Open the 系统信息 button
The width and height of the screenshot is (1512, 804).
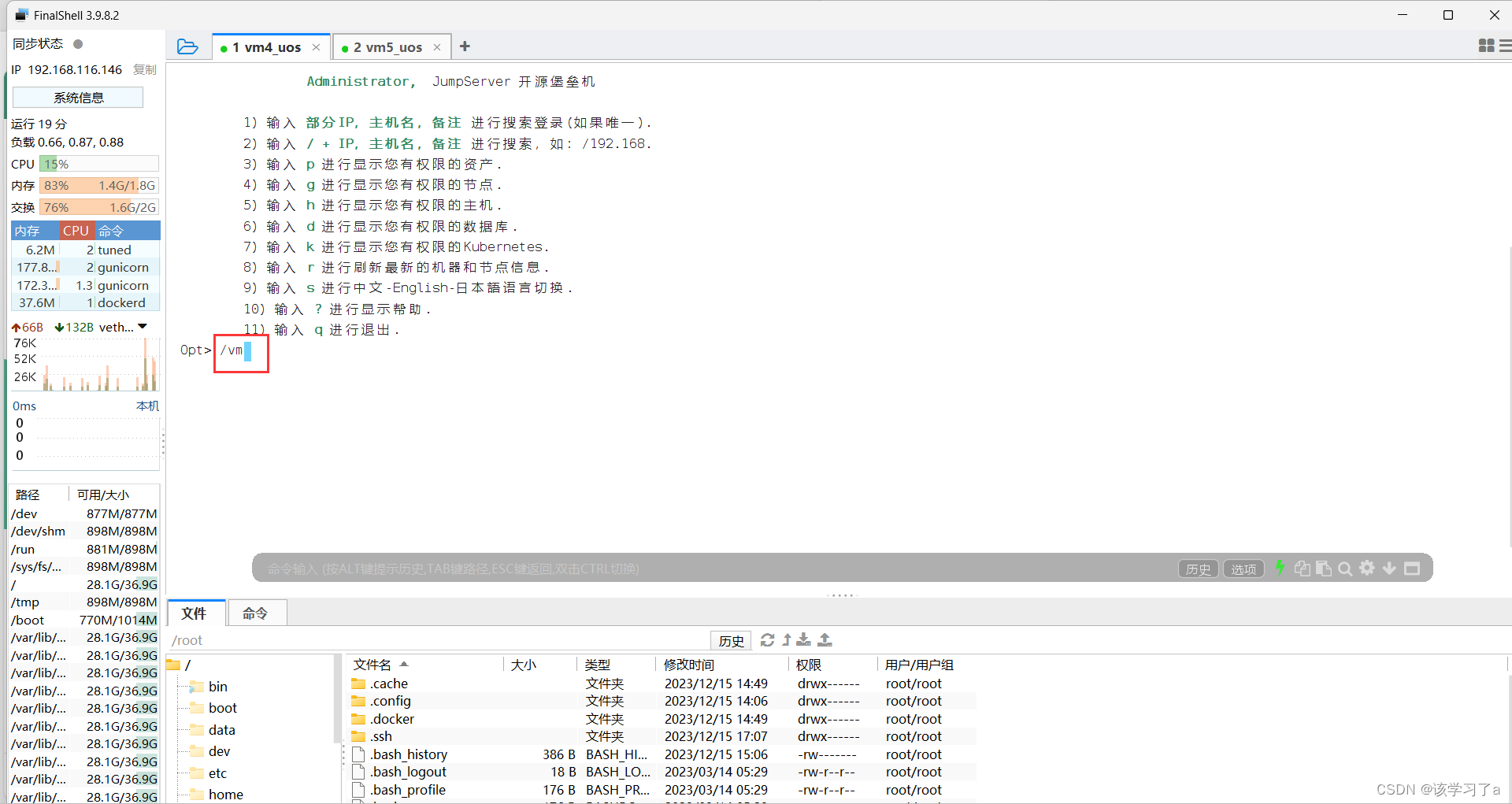(x=78, y=98)
